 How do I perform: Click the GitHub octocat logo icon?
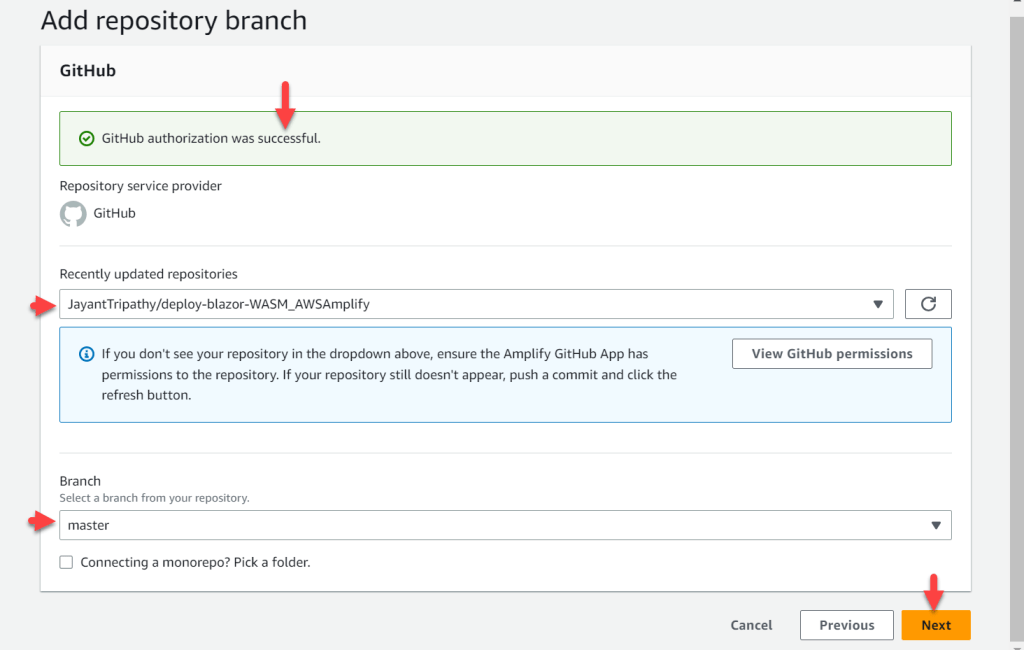pyautogui.click(x=73, y=214)
